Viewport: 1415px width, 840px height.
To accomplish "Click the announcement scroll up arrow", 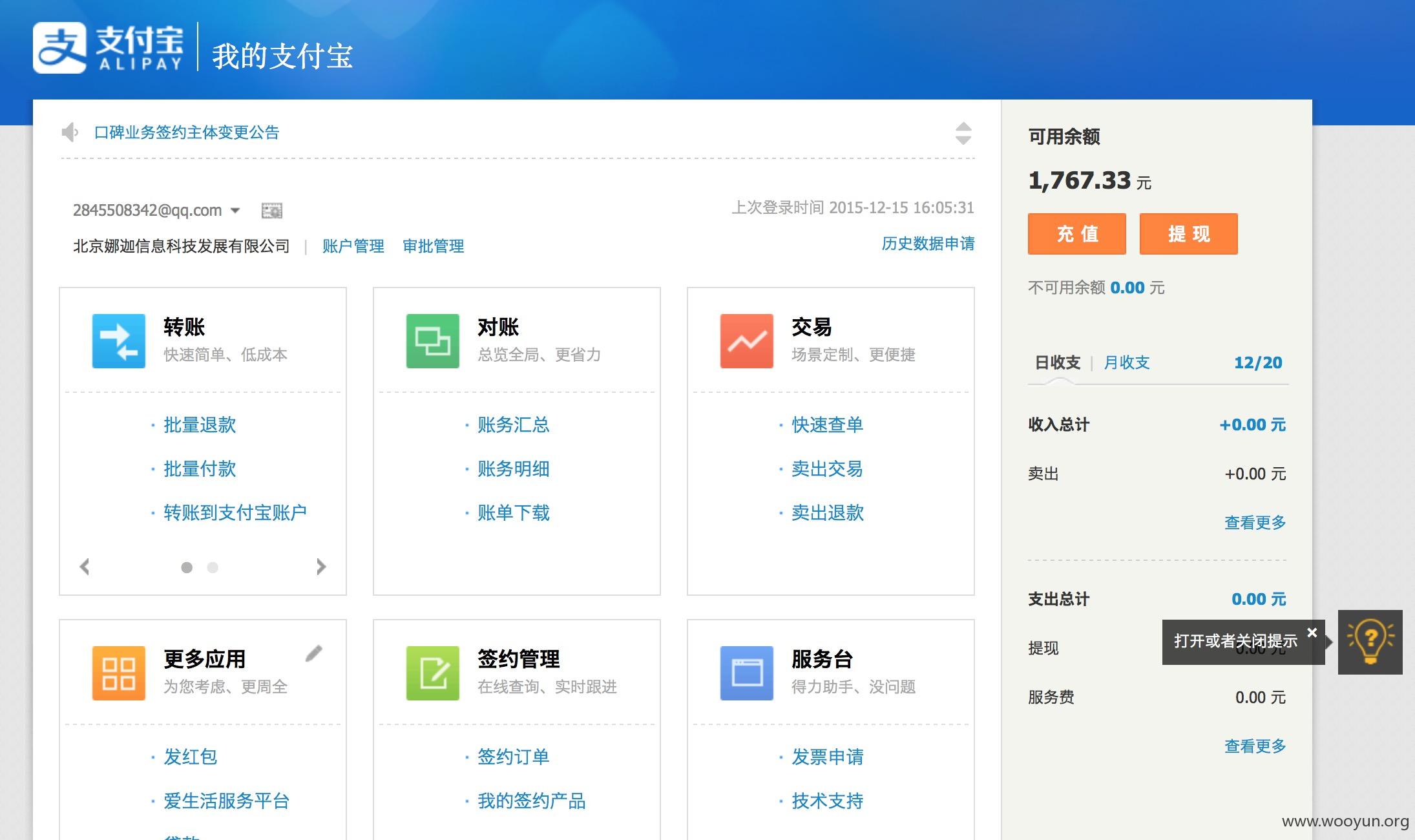I will click(963, 127).
